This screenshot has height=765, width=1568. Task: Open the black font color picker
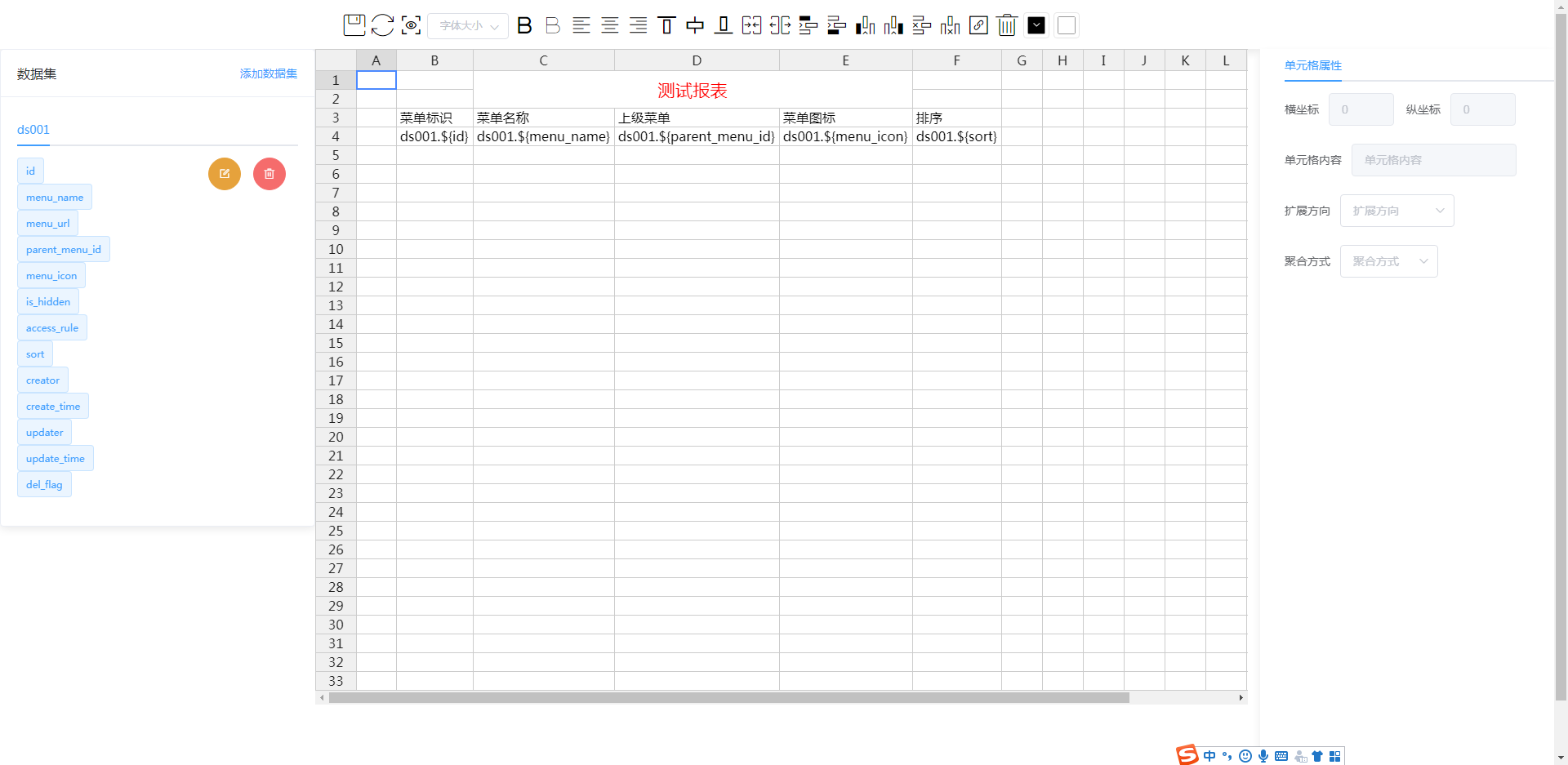1036,25
